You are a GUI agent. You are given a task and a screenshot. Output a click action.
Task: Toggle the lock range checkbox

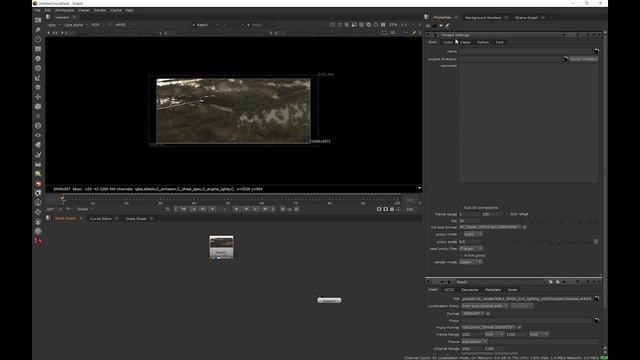(x=507, y=214)
